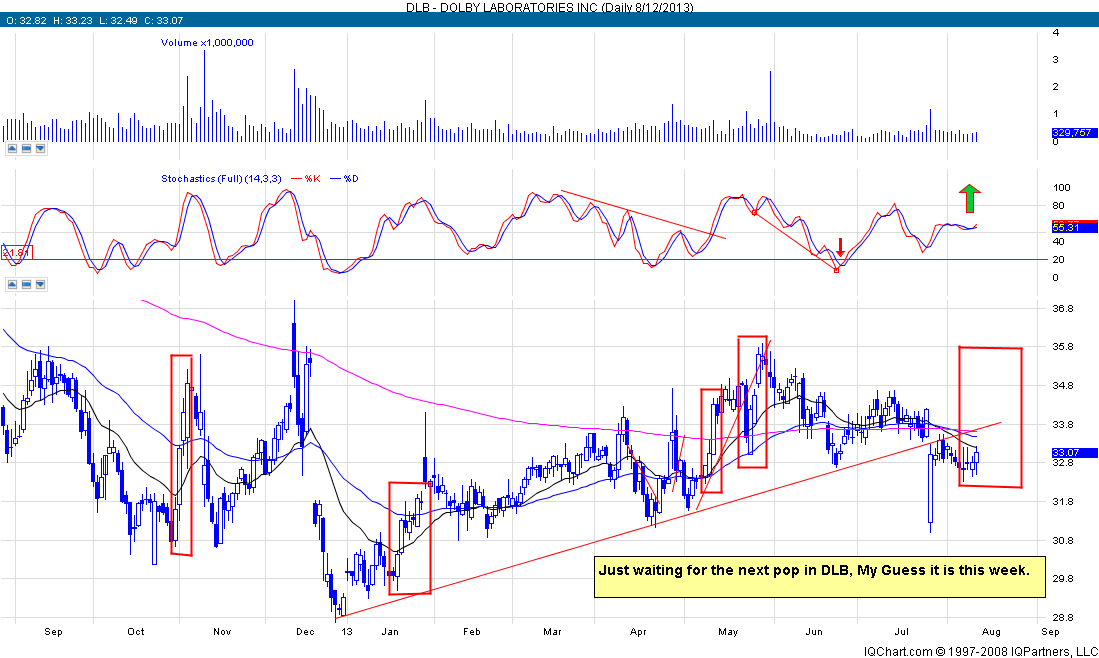
Task: Click the down-arrow icon below Volume panel
Action: [x=40, y=149]
